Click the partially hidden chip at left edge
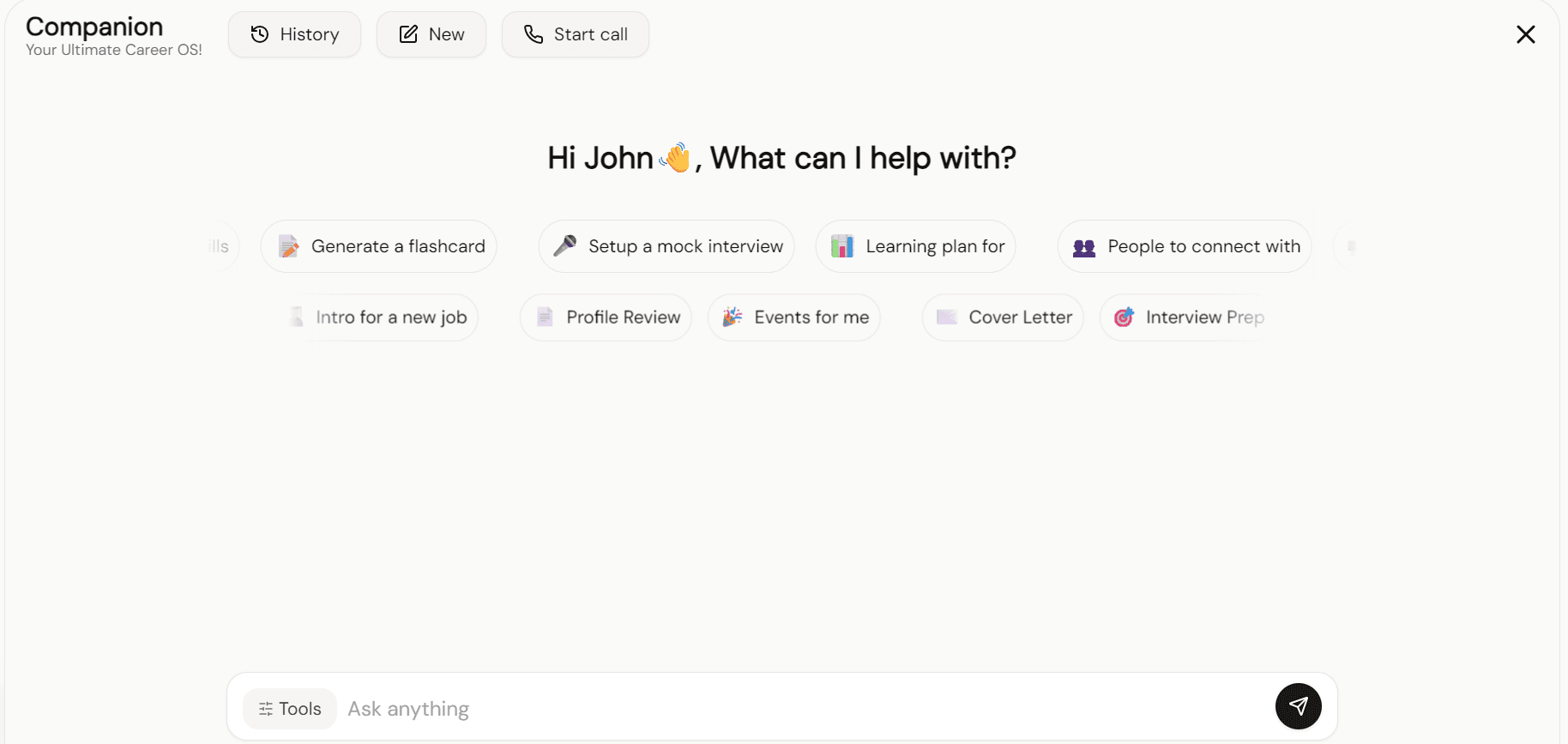 point(220,246)
